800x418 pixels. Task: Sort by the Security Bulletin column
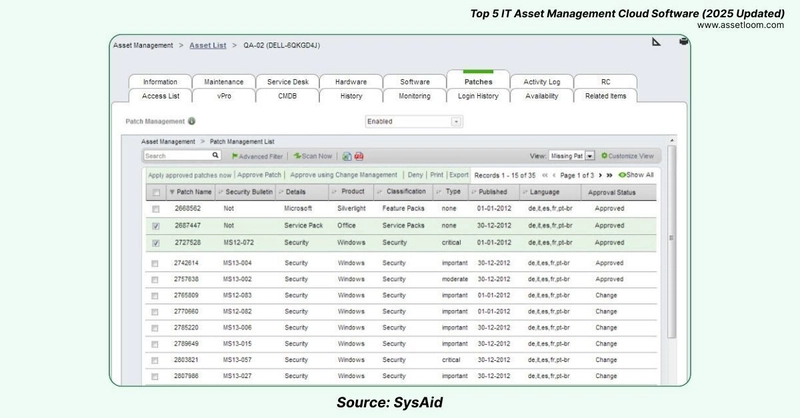click(x=245, y=192)
